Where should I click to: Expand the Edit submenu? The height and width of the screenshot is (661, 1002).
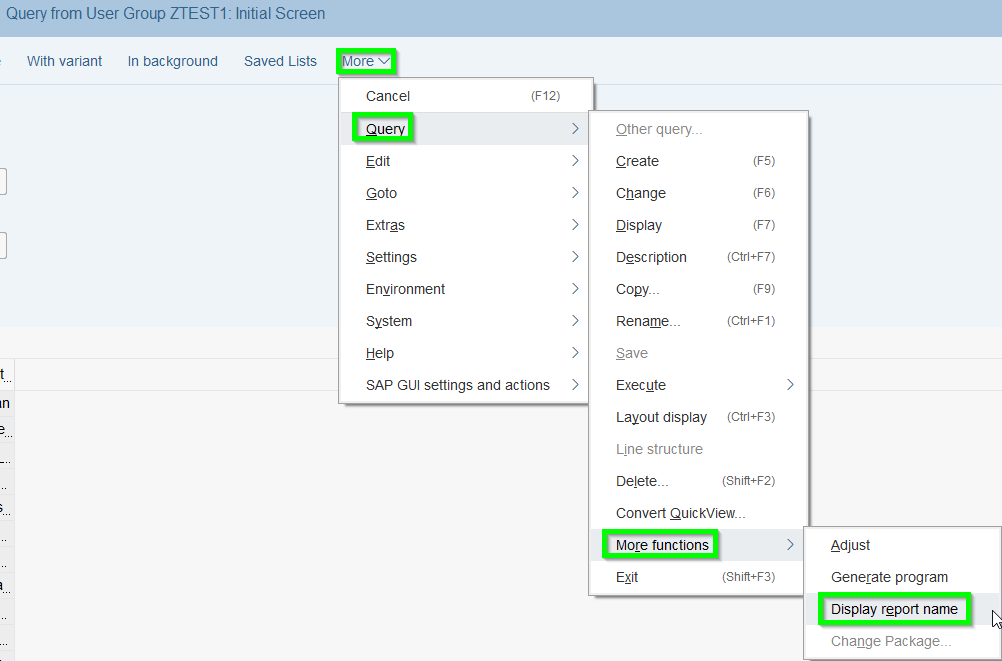(x=378, y=161)
